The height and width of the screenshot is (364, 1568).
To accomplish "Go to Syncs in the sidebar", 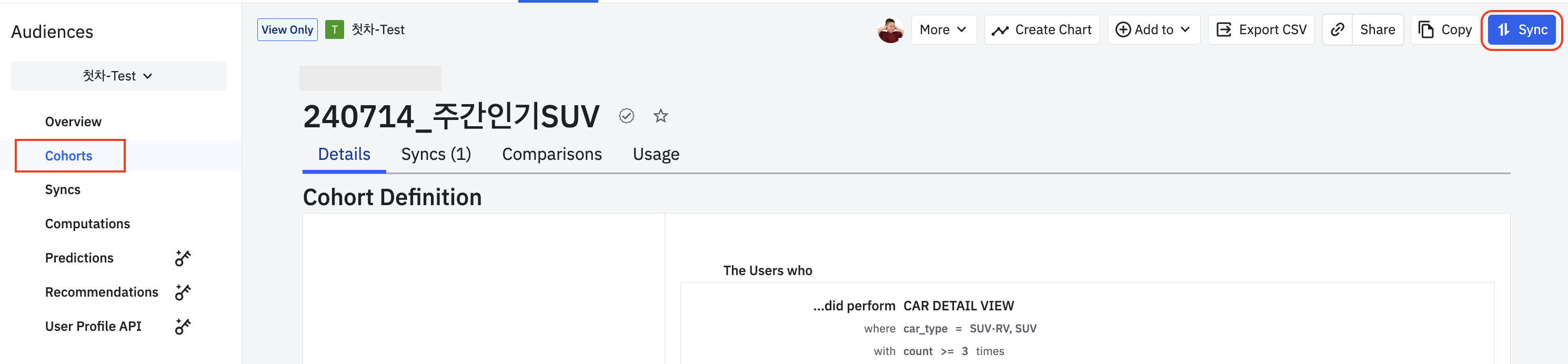I will [x=63, y=190].
